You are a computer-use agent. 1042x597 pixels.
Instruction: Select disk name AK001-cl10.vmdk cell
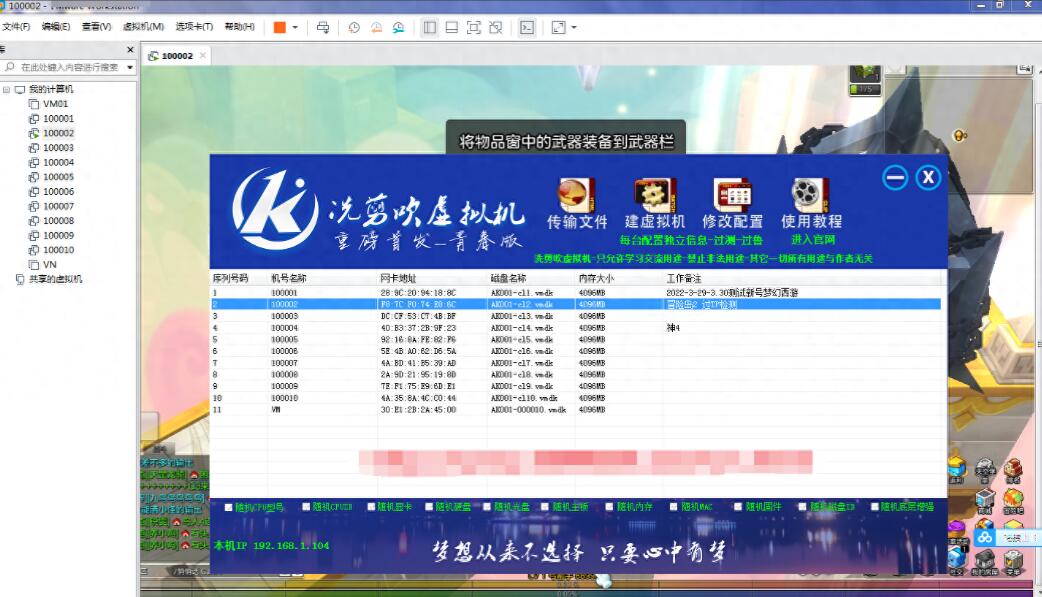pyautogui.click(x=524, y=398)
